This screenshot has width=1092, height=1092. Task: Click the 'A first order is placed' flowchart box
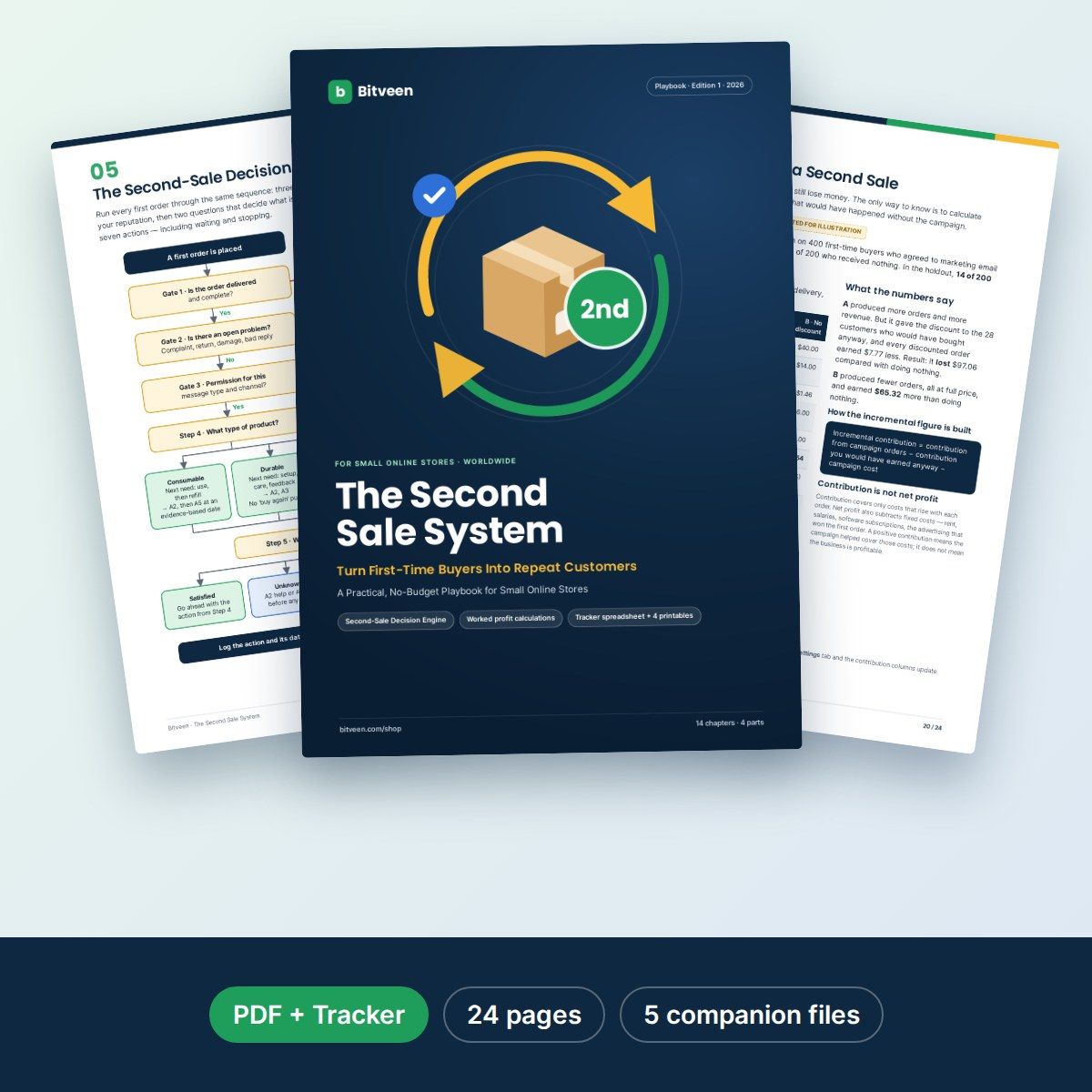[x=205, y=252]
